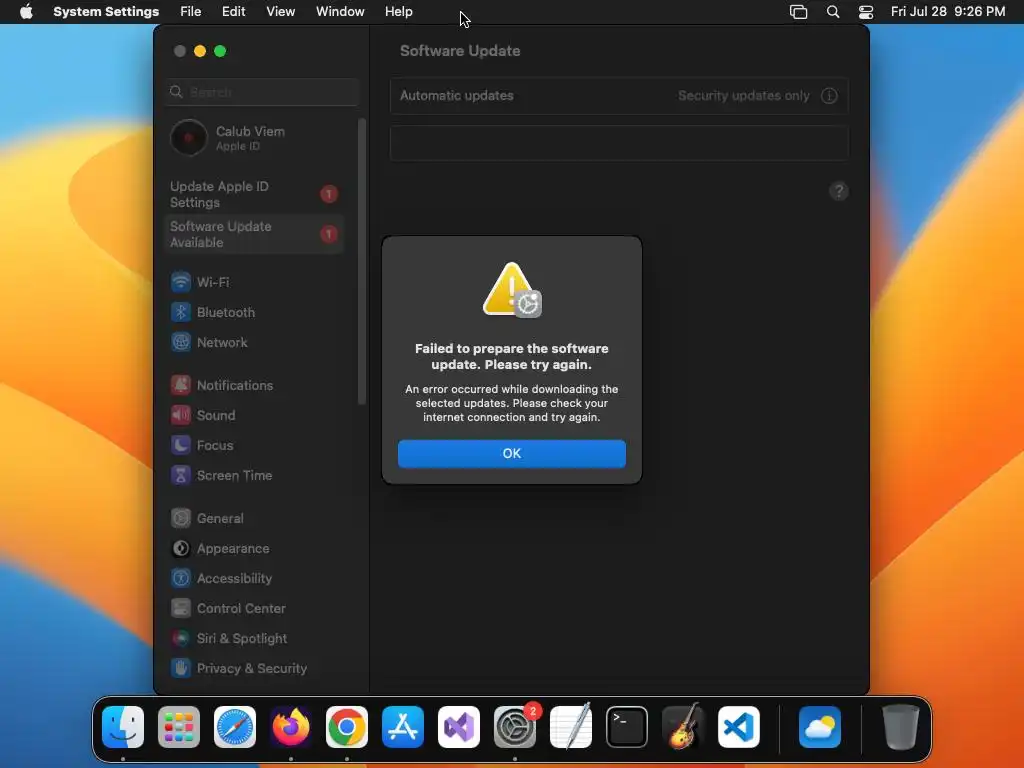Open Weather app from the Dock
Viewport: 1024px width, 768px height.
click(820, 727)
